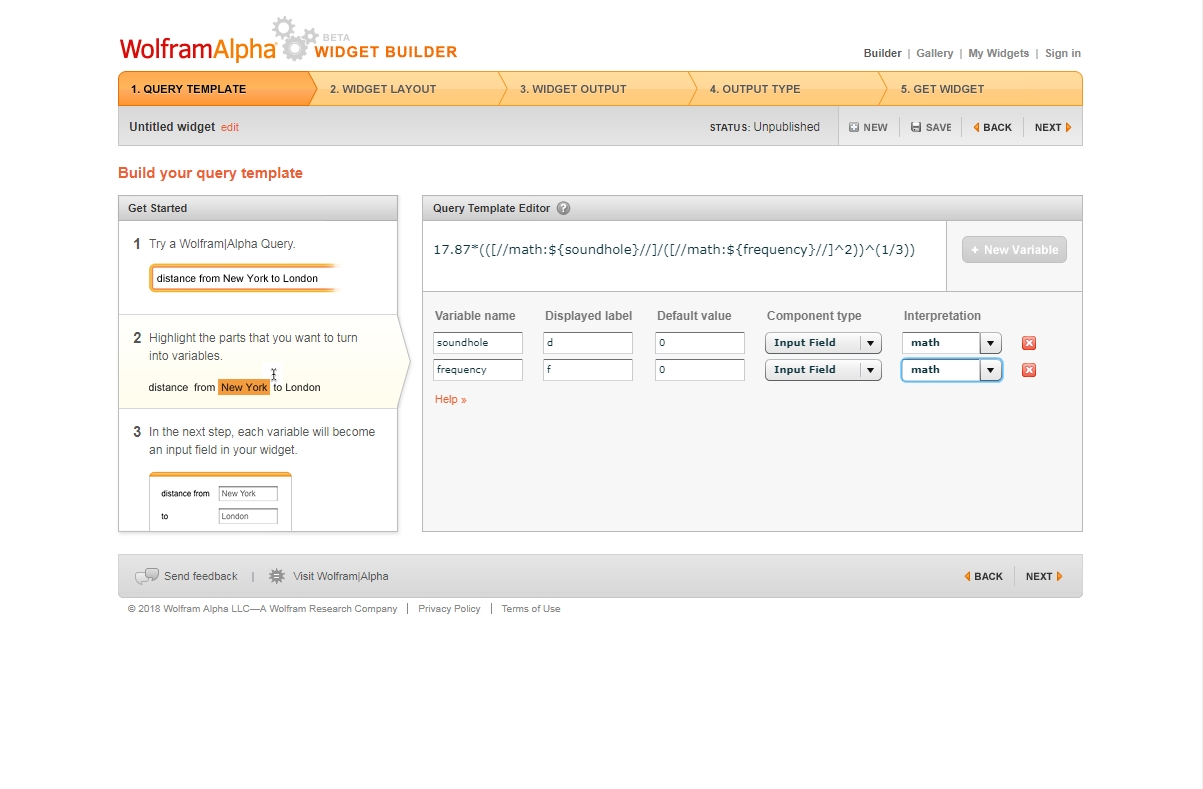Go to the 2. Widget Layout step

point(404,89)
